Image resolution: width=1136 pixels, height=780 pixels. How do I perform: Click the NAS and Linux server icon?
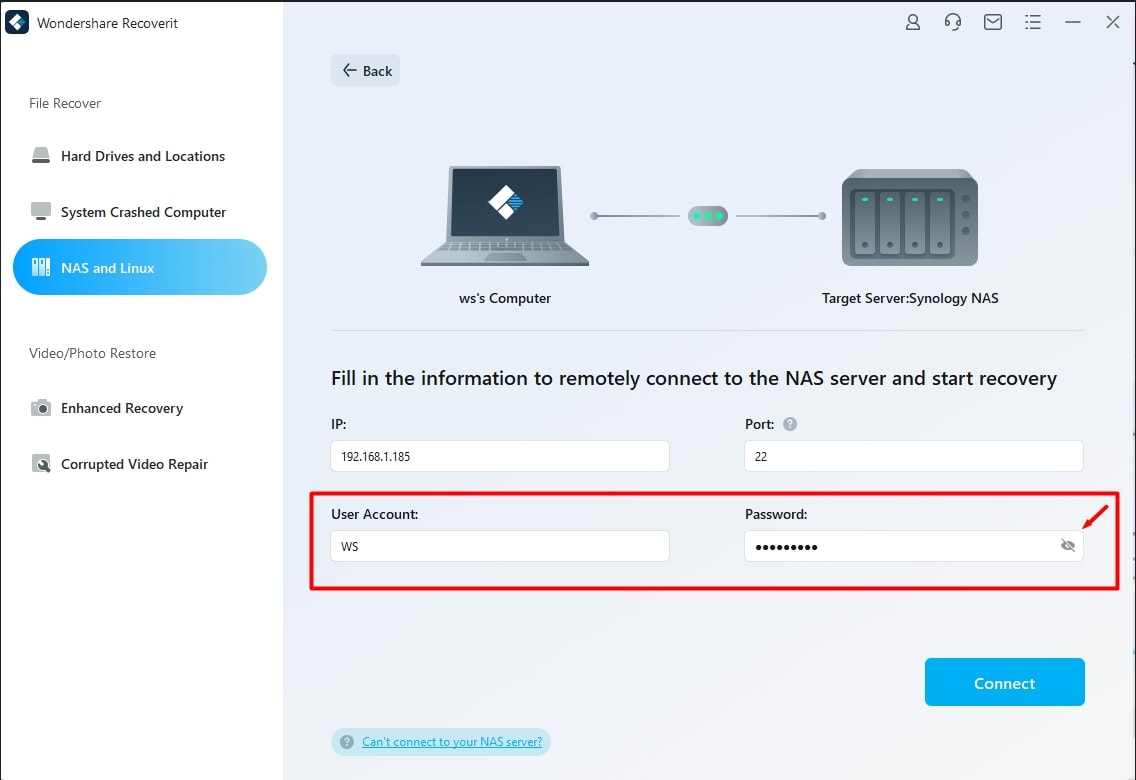tap(41, 267)
